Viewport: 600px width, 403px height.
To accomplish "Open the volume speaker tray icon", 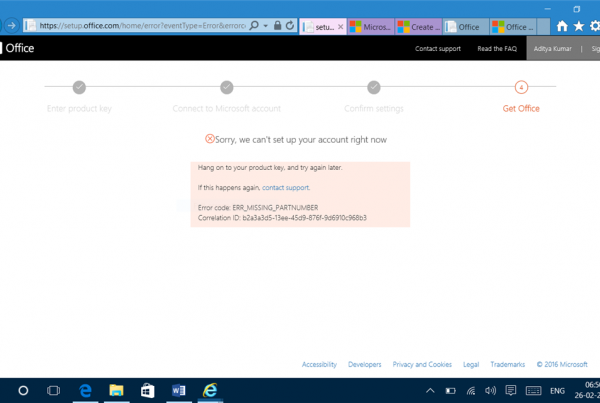I will pyautogui.click(x=490, y=391).
